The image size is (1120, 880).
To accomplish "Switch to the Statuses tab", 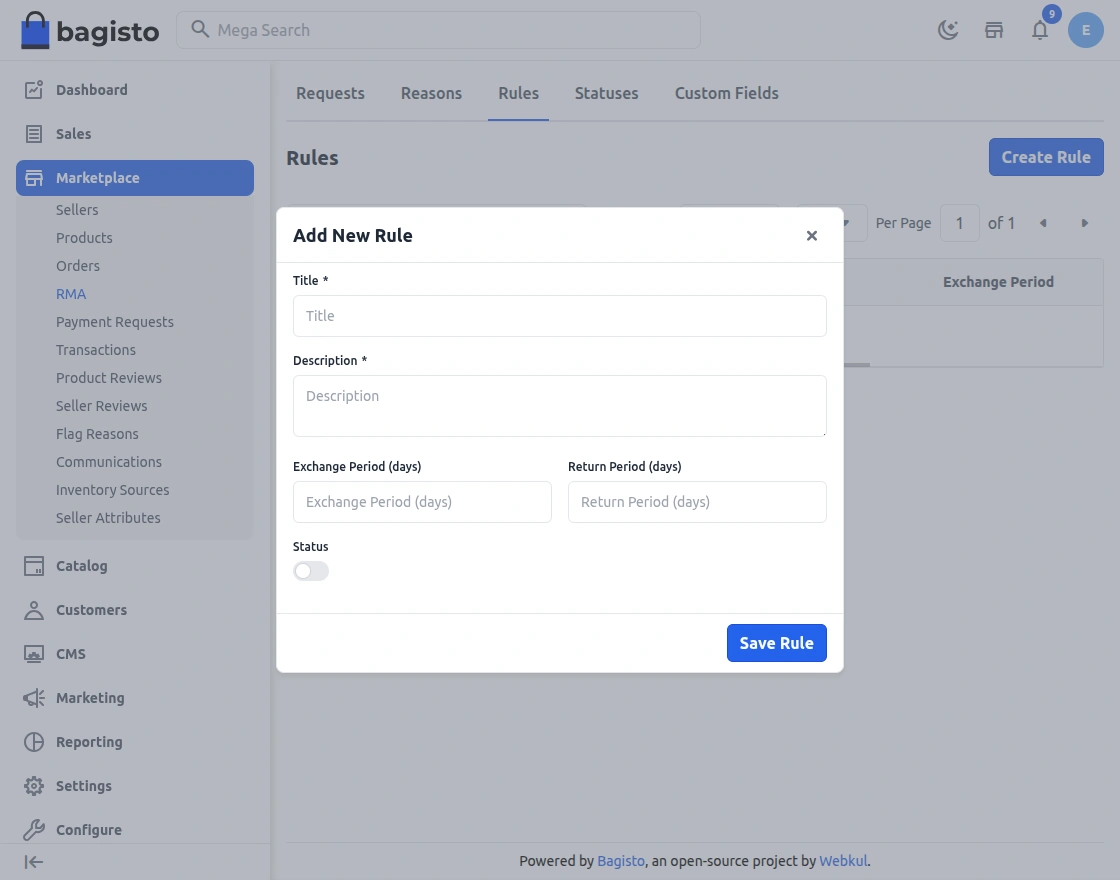I will (x=606, y=93).
